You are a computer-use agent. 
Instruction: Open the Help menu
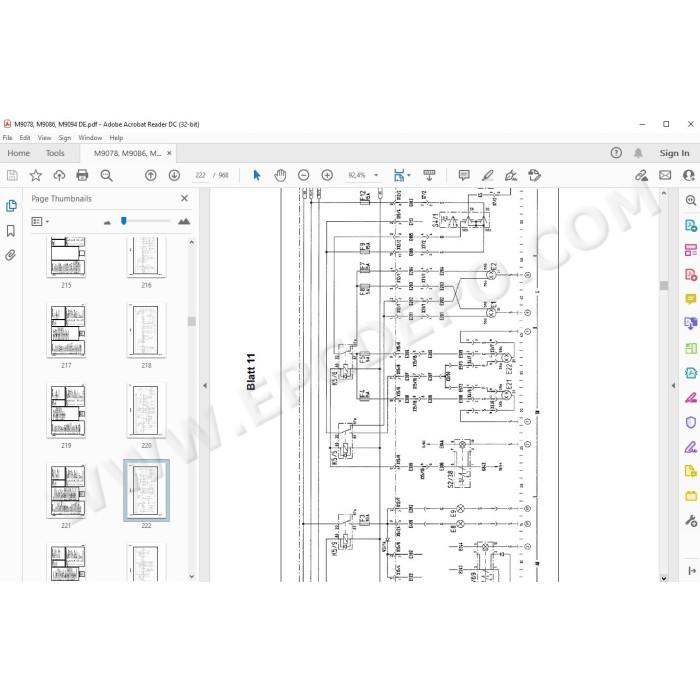click(x=116, y=138)
